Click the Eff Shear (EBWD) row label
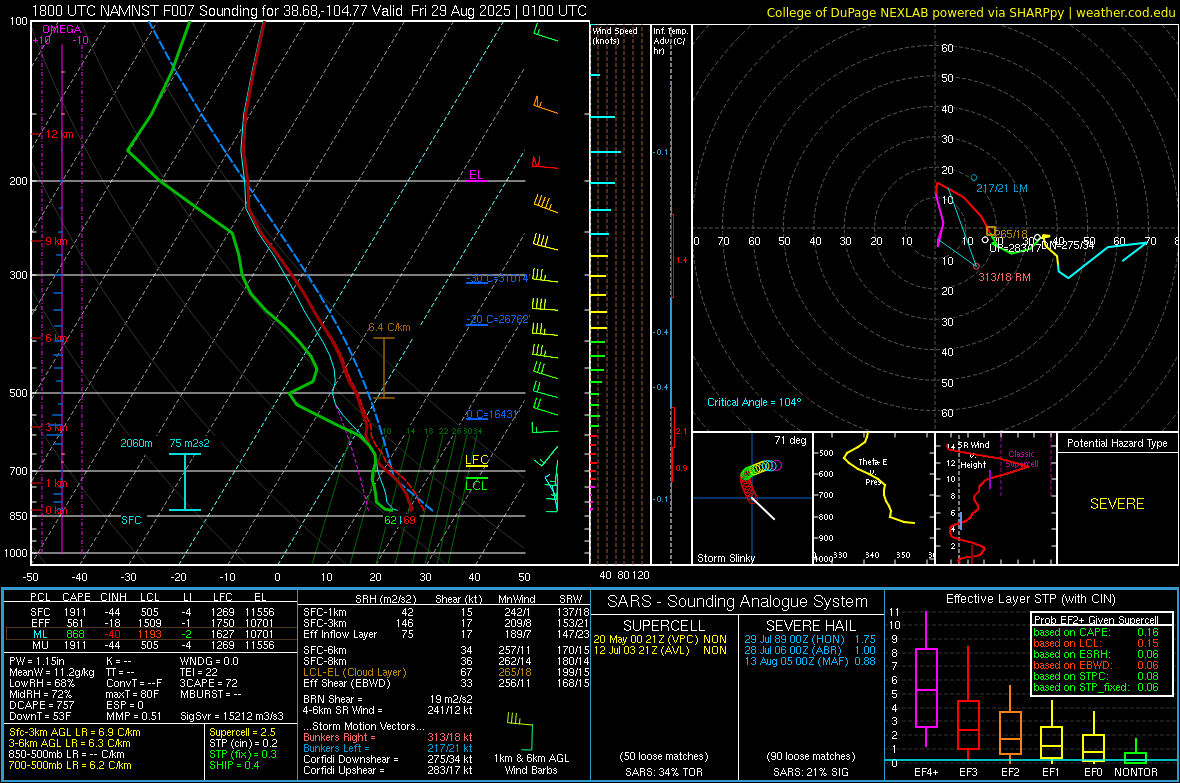 (x=347, y=684)
